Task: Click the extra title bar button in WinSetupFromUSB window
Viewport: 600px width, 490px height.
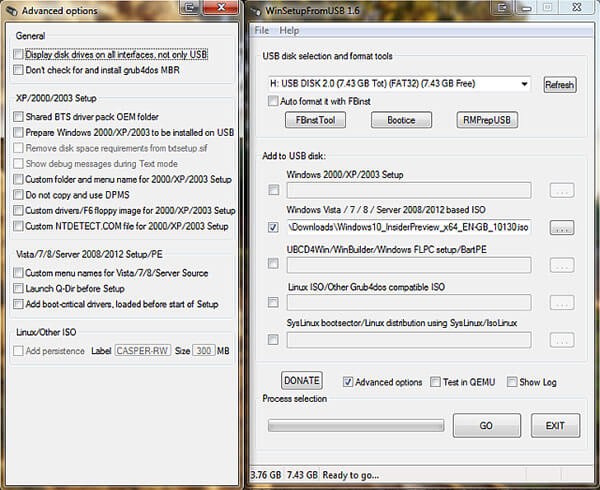Action: pyautogui.click(x=502, y=7)
